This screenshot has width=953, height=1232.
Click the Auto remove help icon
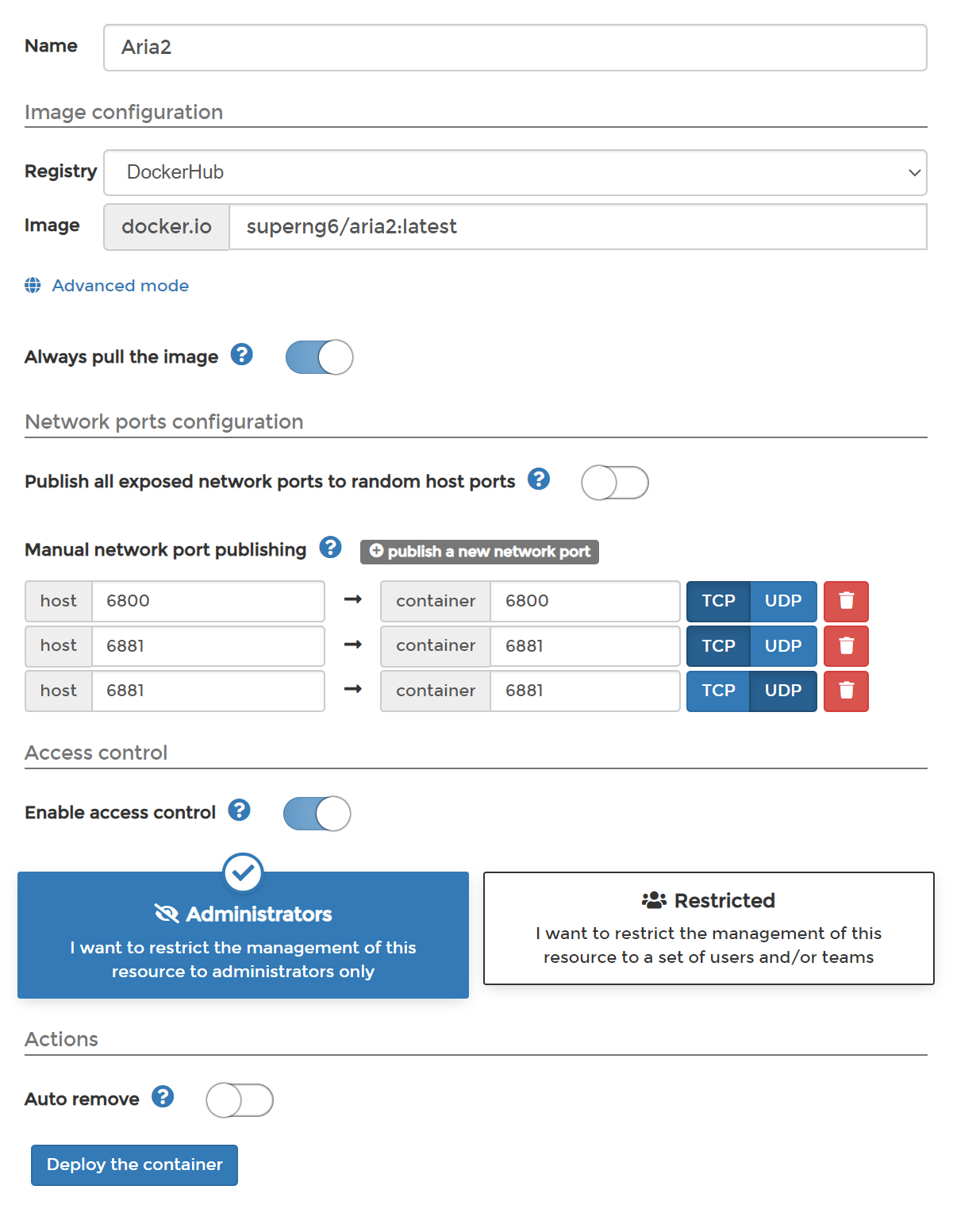163,1097
